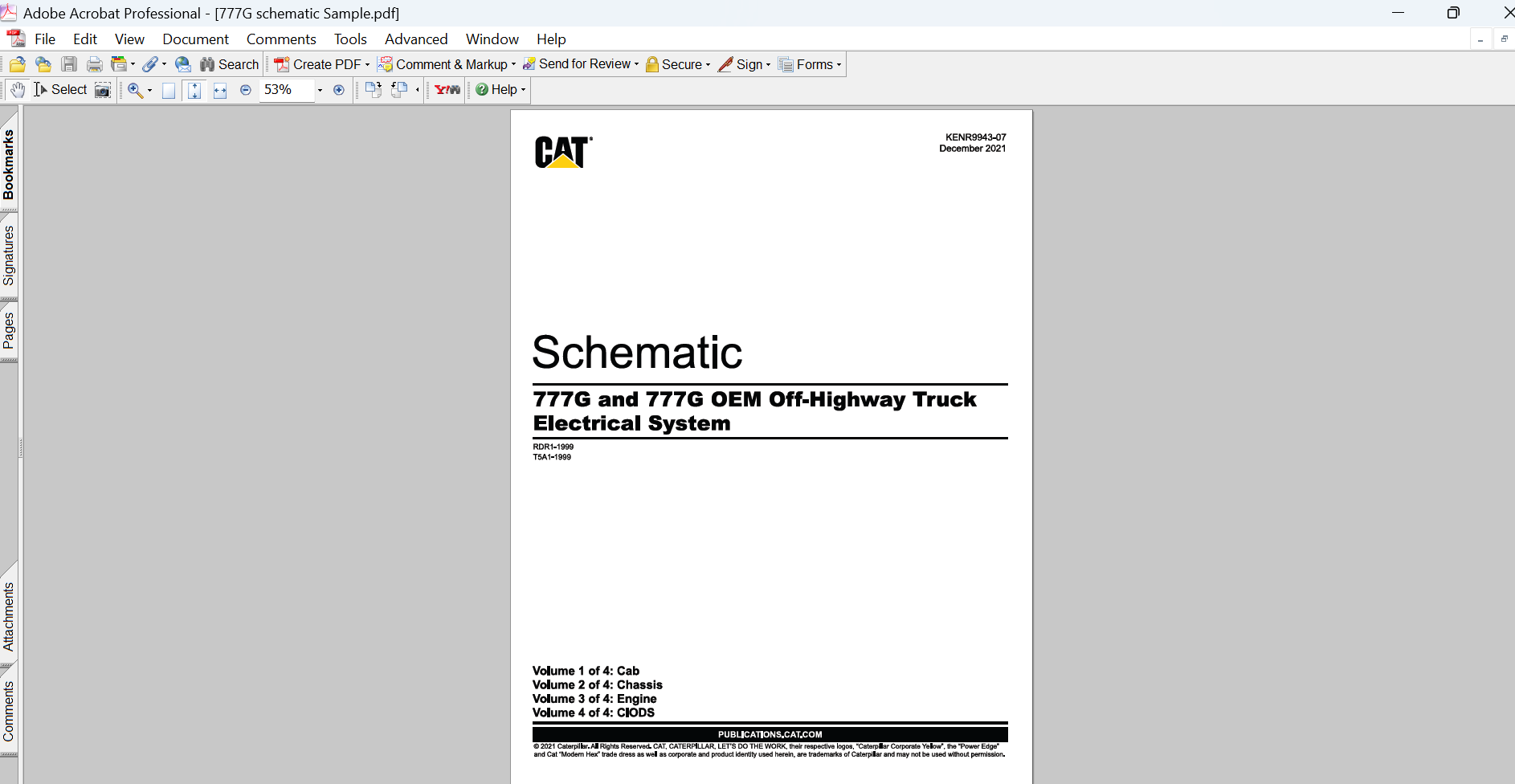
Task: Select the Zoom In magnifier tool
Action: point(135,90)
